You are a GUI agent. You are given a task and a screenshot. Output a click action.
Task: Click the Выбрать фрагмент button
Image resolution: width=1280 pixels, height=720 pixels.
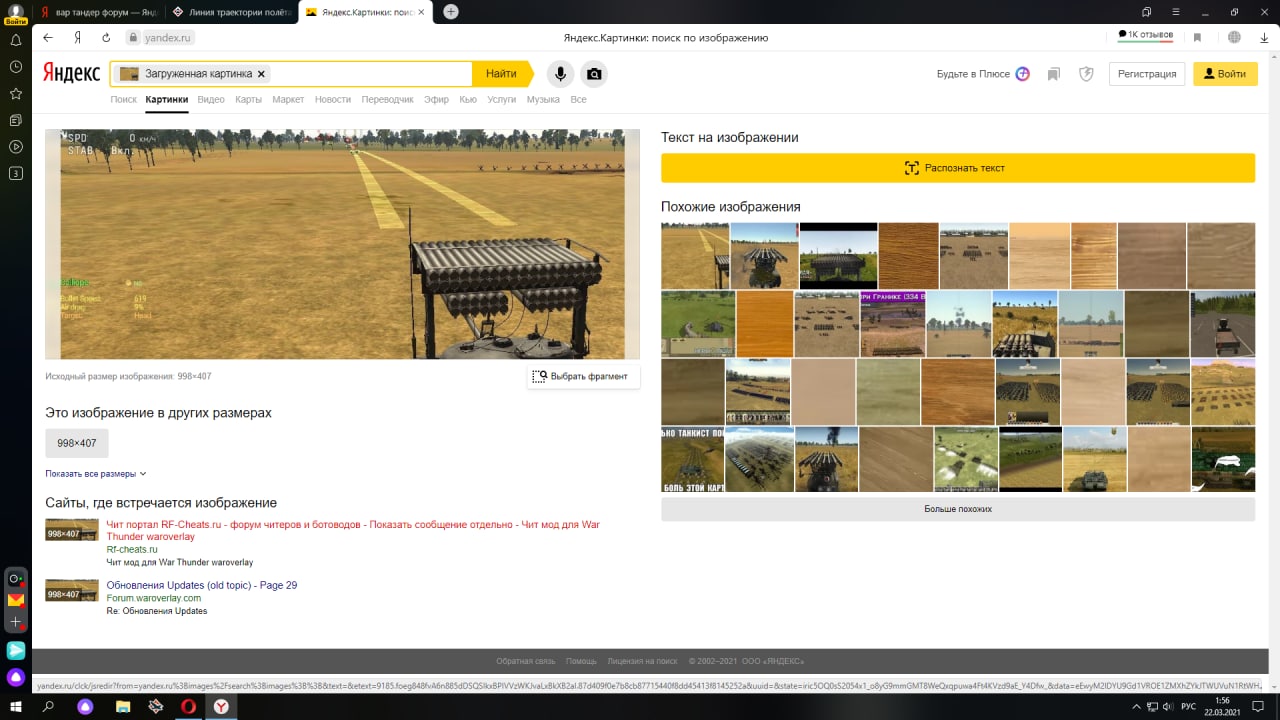(583, 376)
